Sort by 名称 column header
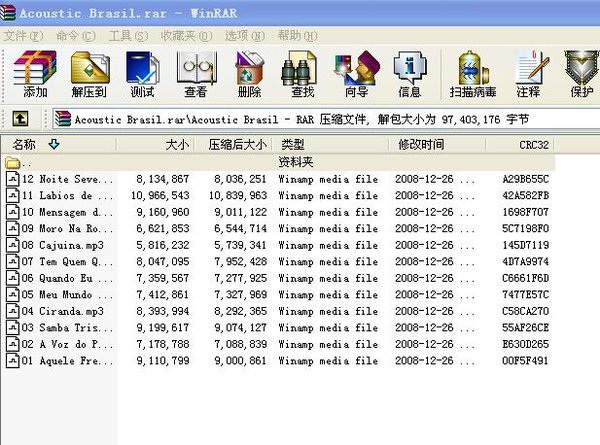 point(59,145)
